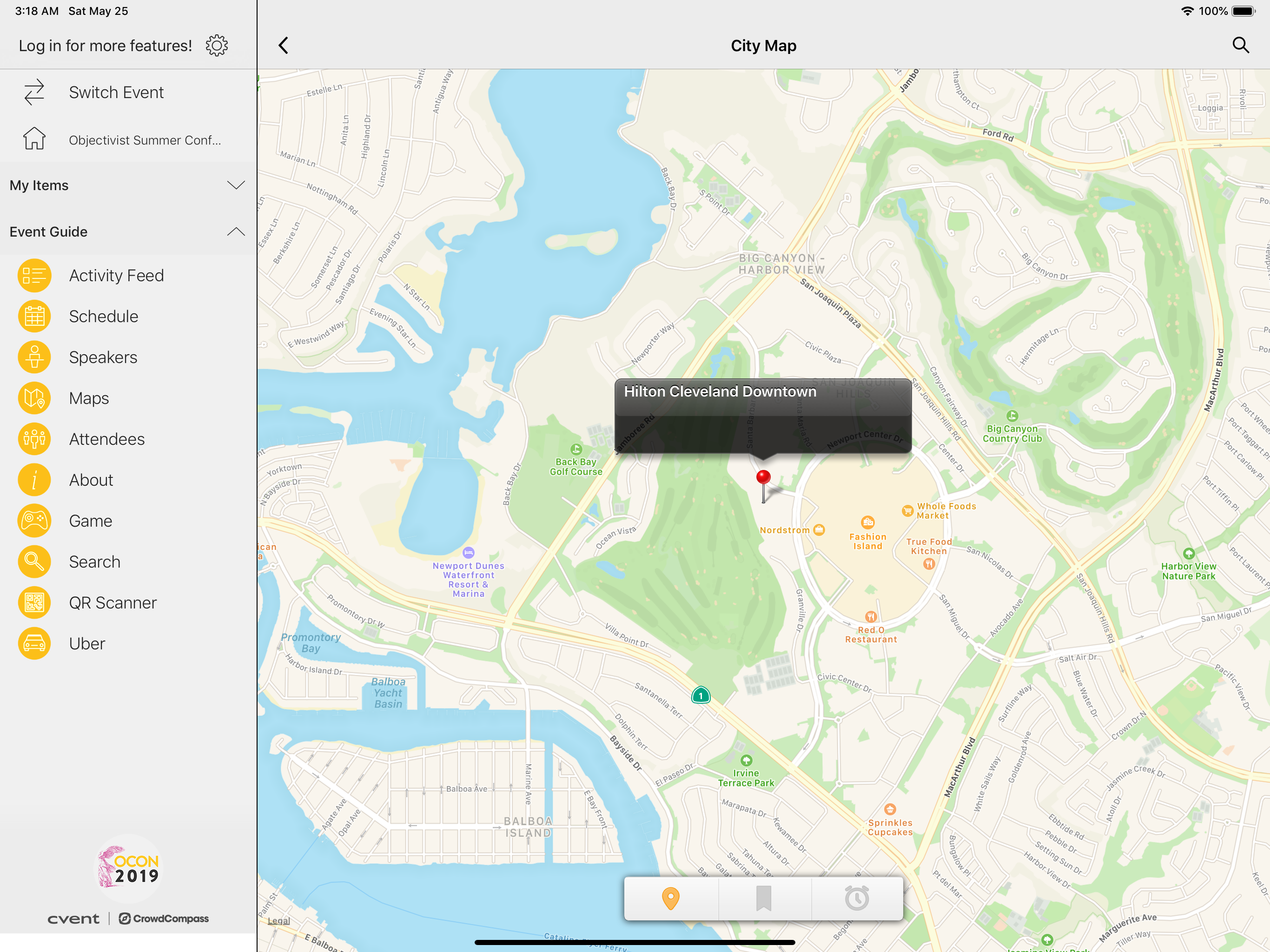Select the Schedule menu label
1270x952 pixels.
(x=103, y=317)
